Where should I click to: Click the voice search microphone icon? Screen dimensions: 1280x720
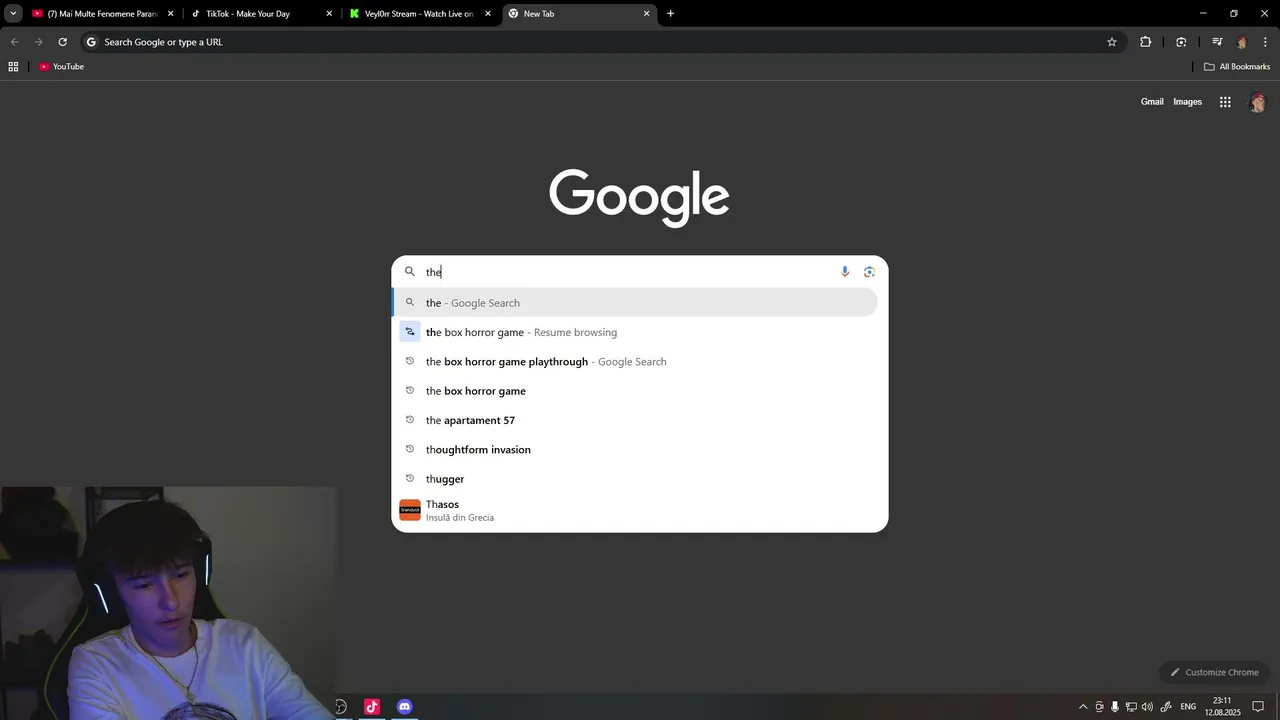point(845,272)
